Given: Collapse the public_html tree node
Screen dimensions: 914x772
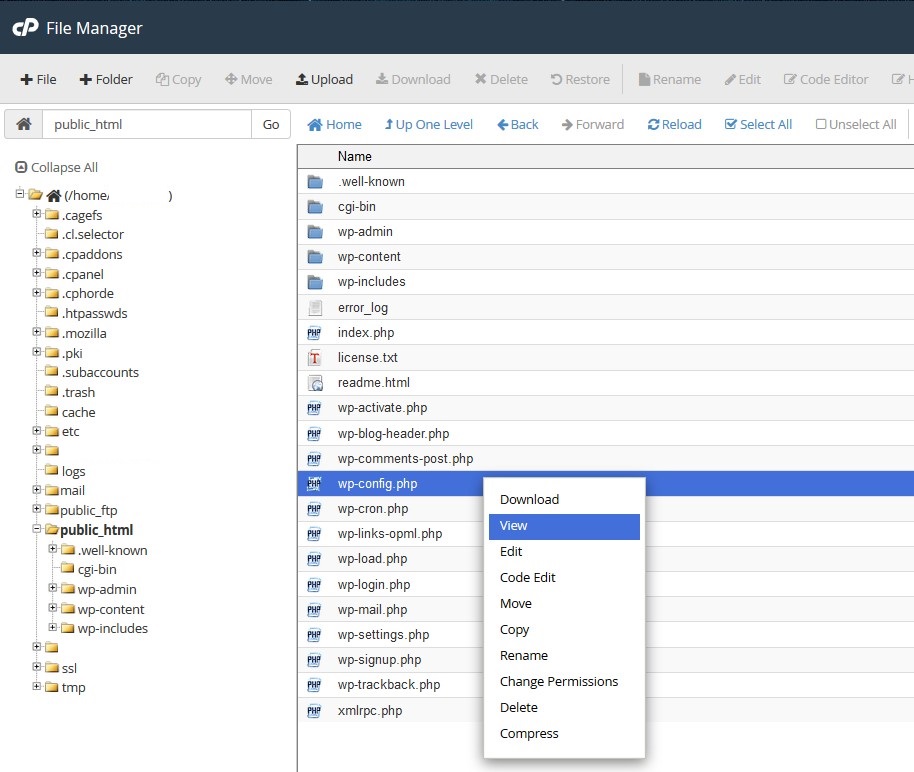Looking at the screenshot, I should coord(37,528).
